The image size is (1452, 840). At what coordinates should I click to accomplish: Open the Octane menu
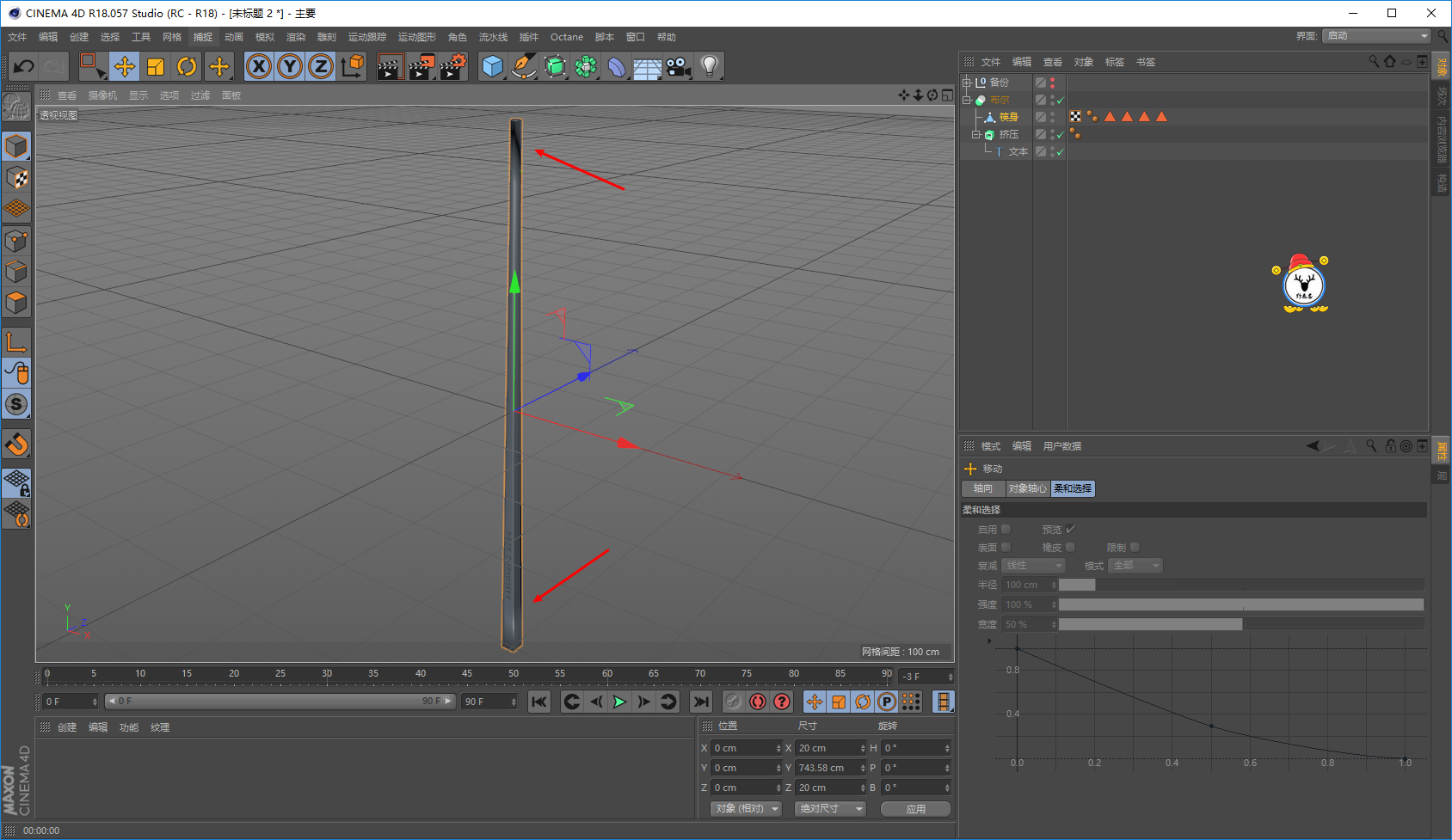(567, 37)
